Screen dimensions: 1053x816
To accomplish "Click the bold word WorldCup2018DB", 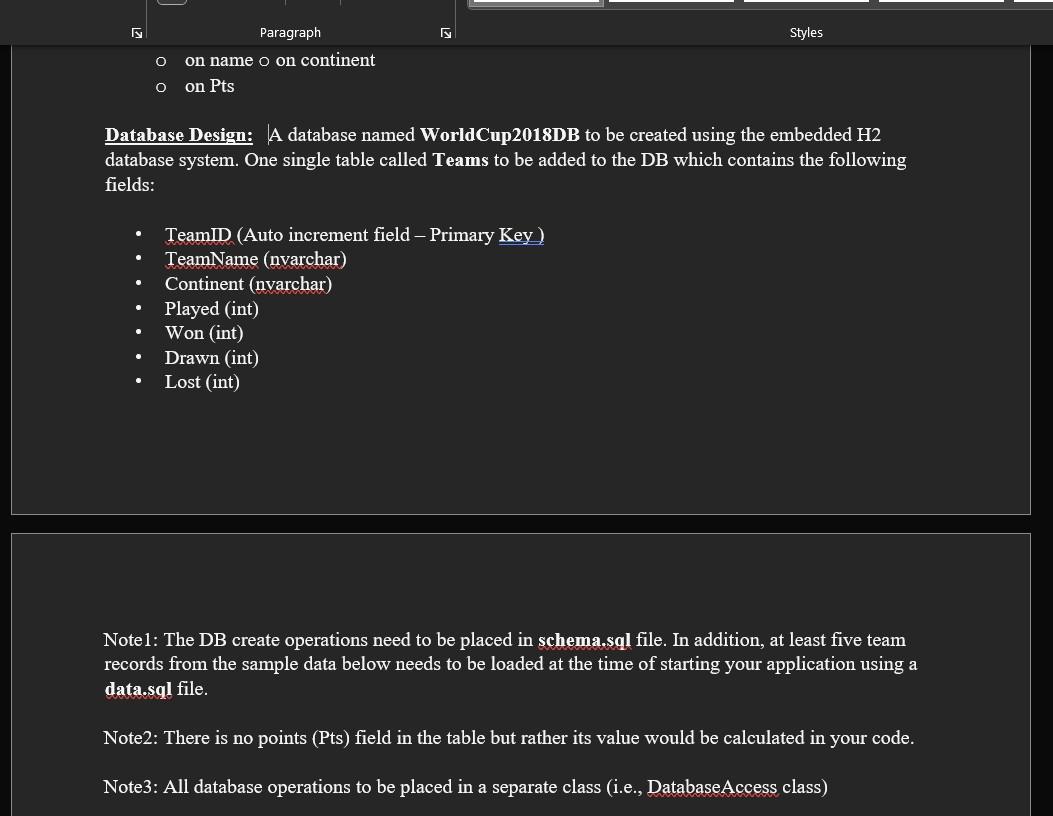I will (500, 135).
